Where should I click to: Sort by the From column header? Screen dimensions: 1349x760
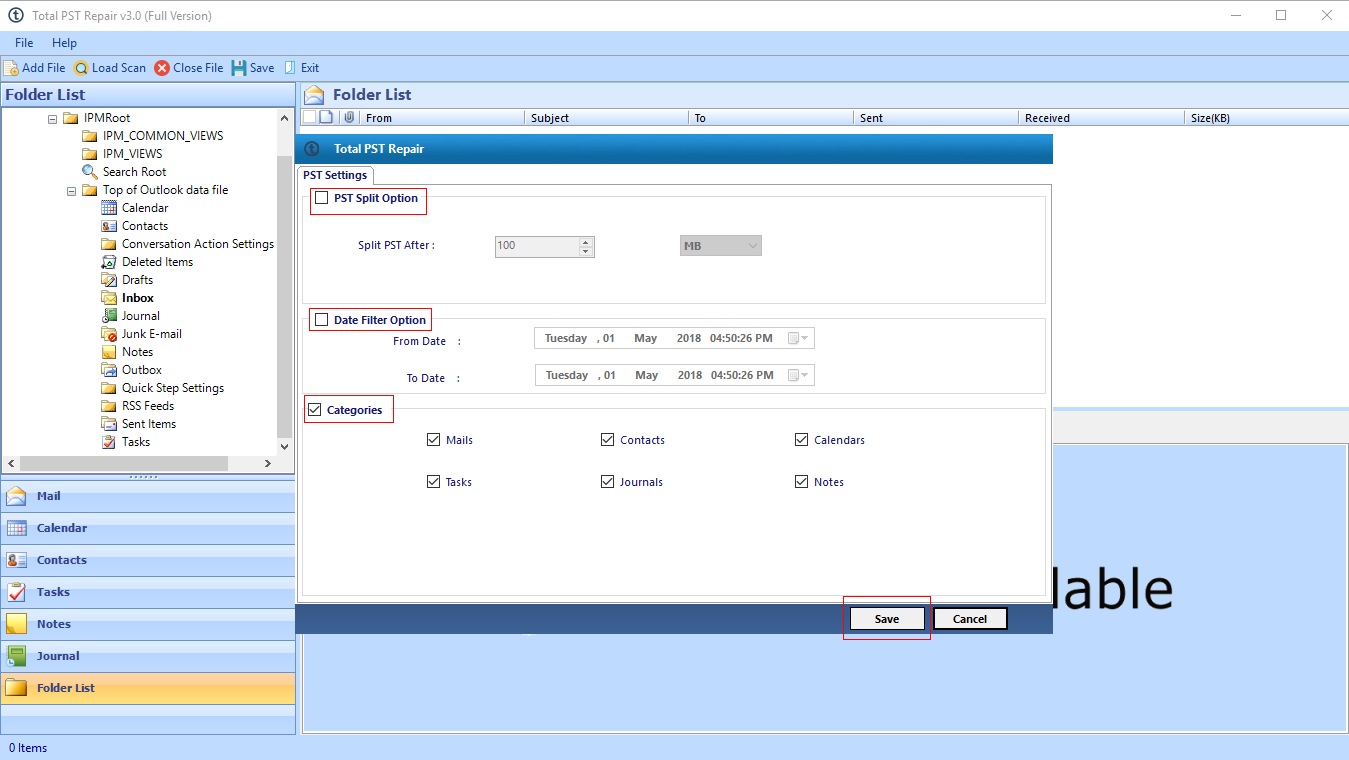[443, 118]
